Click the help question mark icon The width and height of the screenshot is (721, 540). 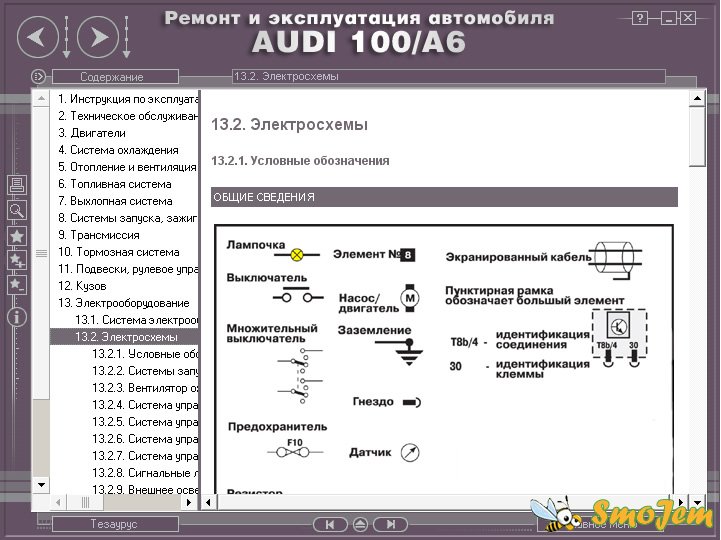click(x=640, y=18)
